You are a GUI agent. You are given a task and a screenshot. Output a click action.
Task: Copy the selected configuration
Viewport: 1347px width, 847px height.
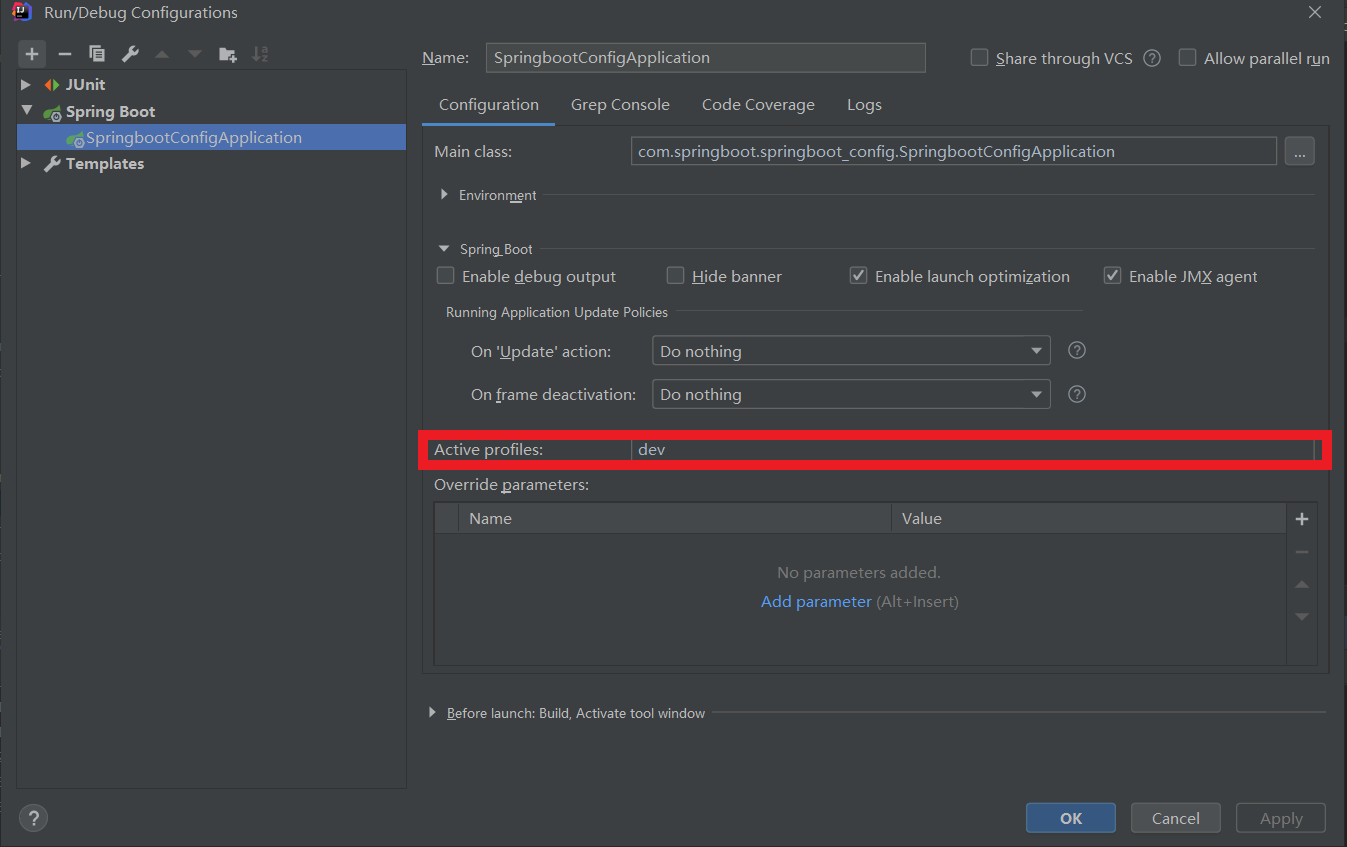click(97, 54)
